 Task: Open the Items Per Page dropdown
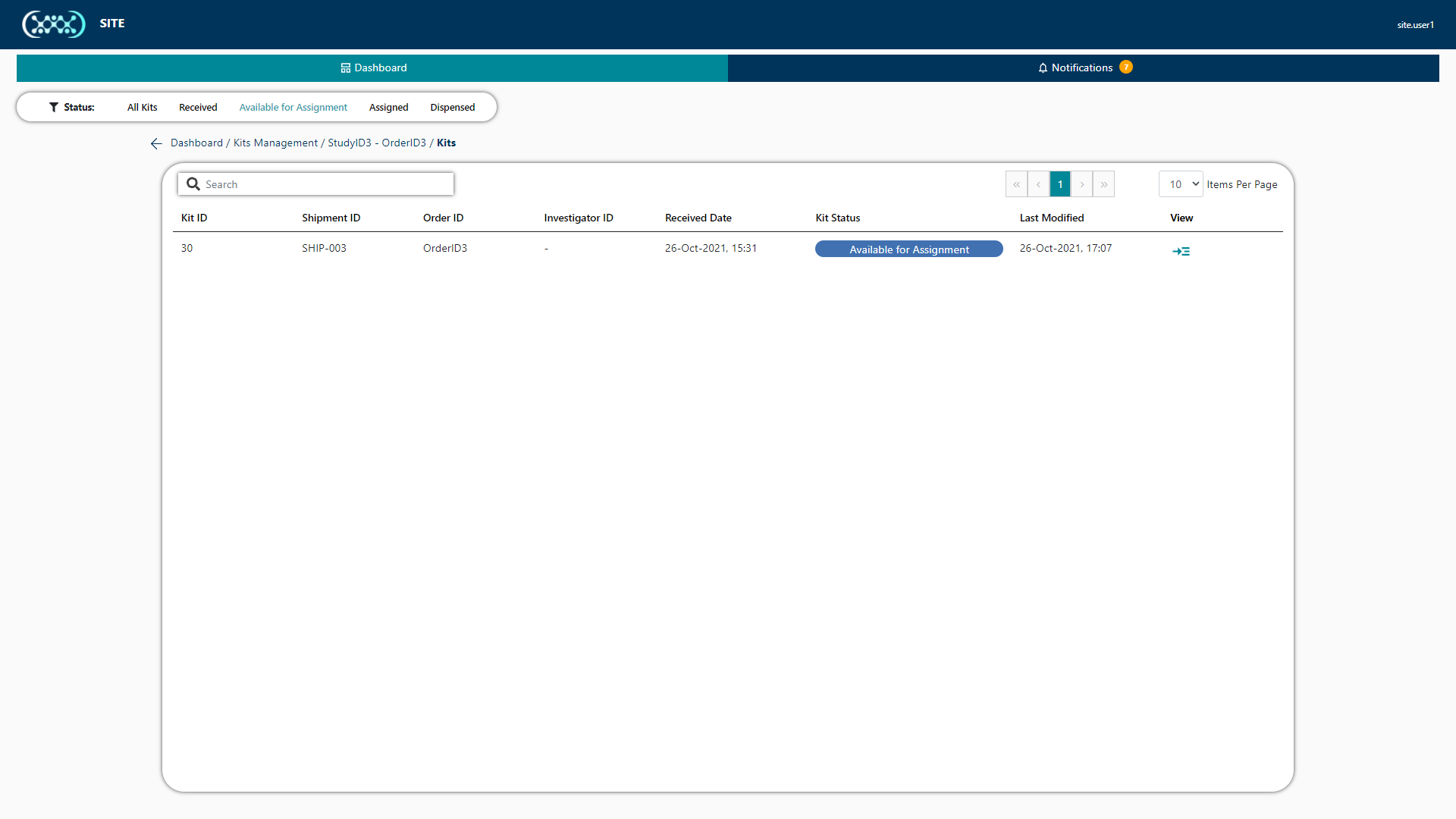(x=1180, y=184)
